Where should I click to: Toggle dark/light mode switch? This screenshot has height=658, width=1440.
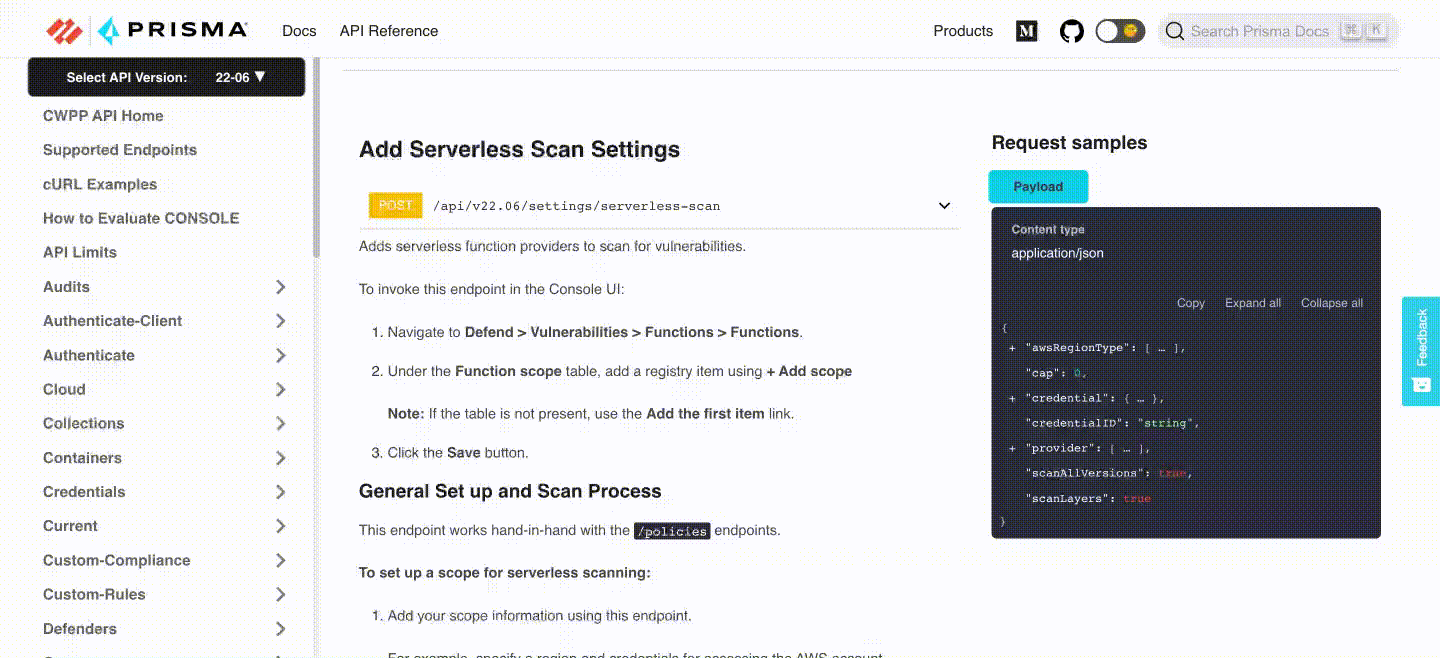click(x=1120, y=31)
